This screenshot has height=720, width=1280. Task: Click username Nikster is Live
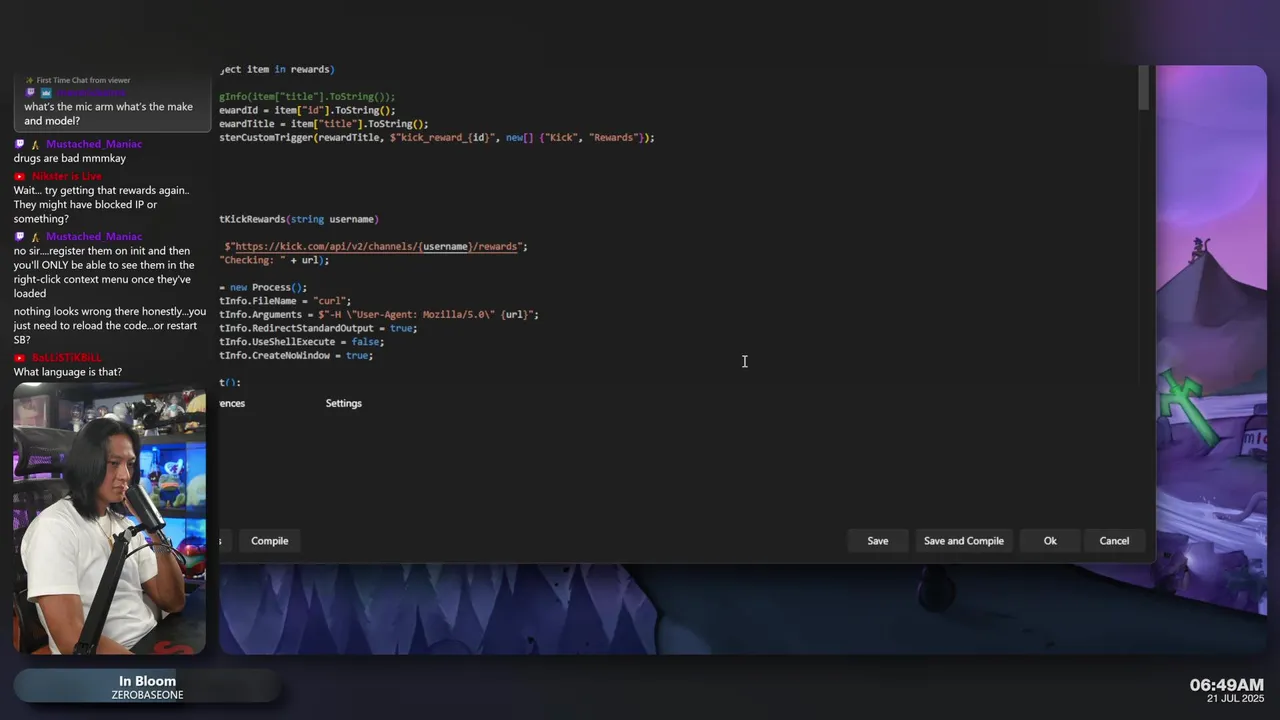66,176
